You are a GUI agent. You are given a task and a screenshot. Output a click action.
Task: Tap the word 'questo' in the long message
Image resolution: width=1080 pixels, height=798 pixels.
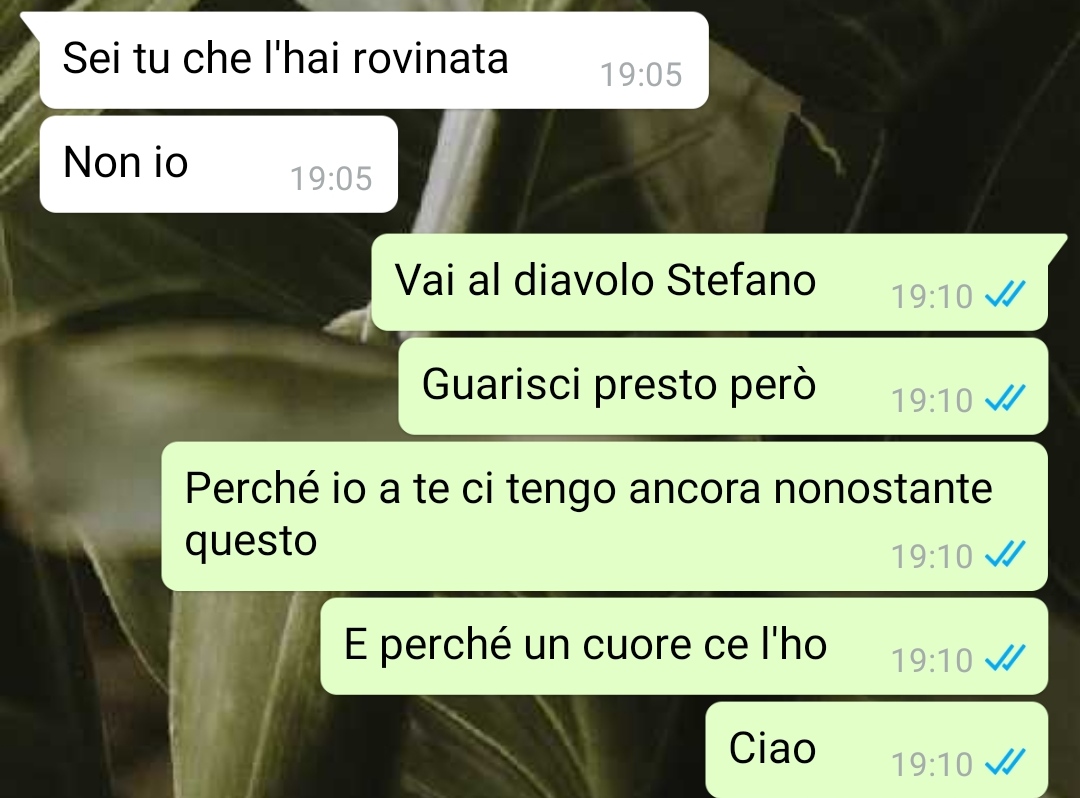251,542
